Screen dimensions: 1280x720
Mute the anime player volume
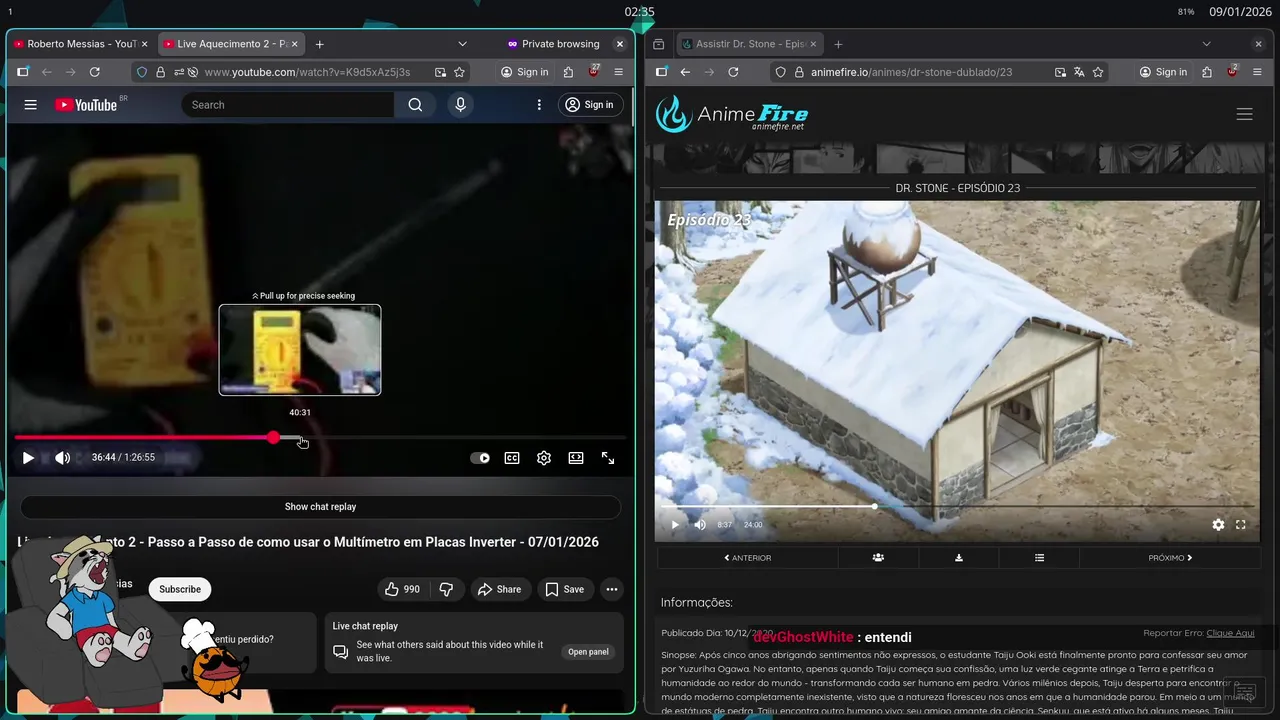[x=700, y=524]
